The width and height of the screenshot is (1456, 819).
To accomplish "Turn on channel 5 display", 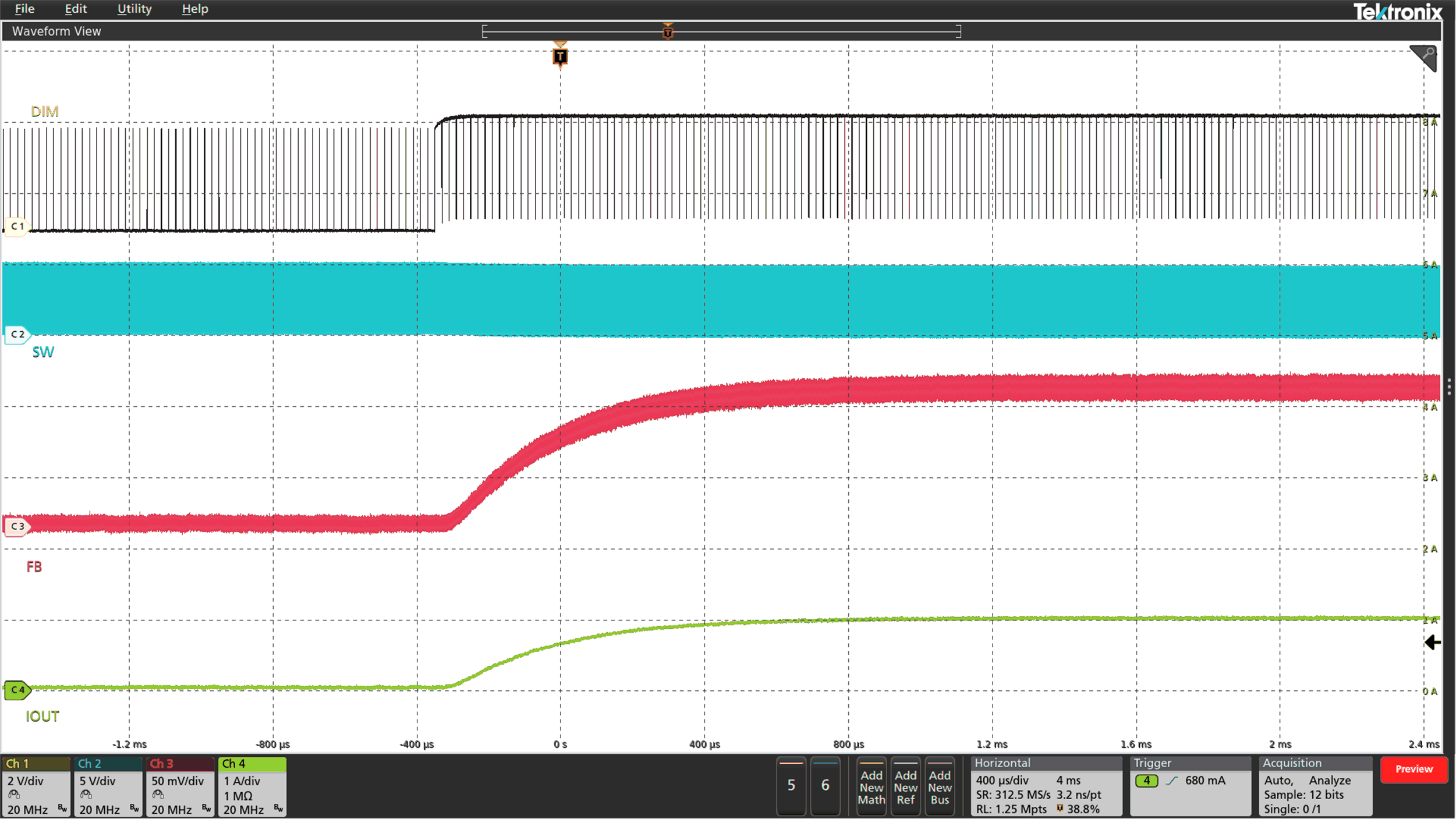I will pos(791,786).
